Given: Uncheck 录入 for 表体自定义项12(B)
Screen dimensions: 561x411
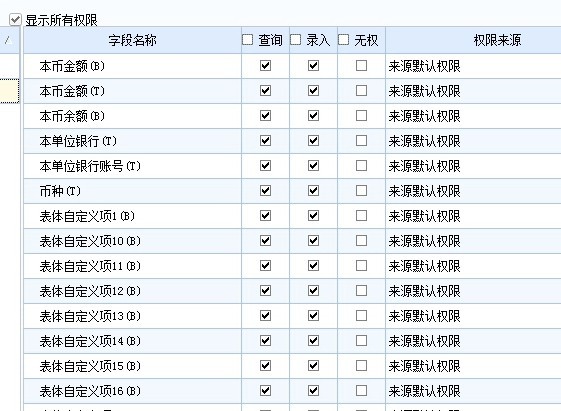Looking at the screenshot, I should click(313, 291).
